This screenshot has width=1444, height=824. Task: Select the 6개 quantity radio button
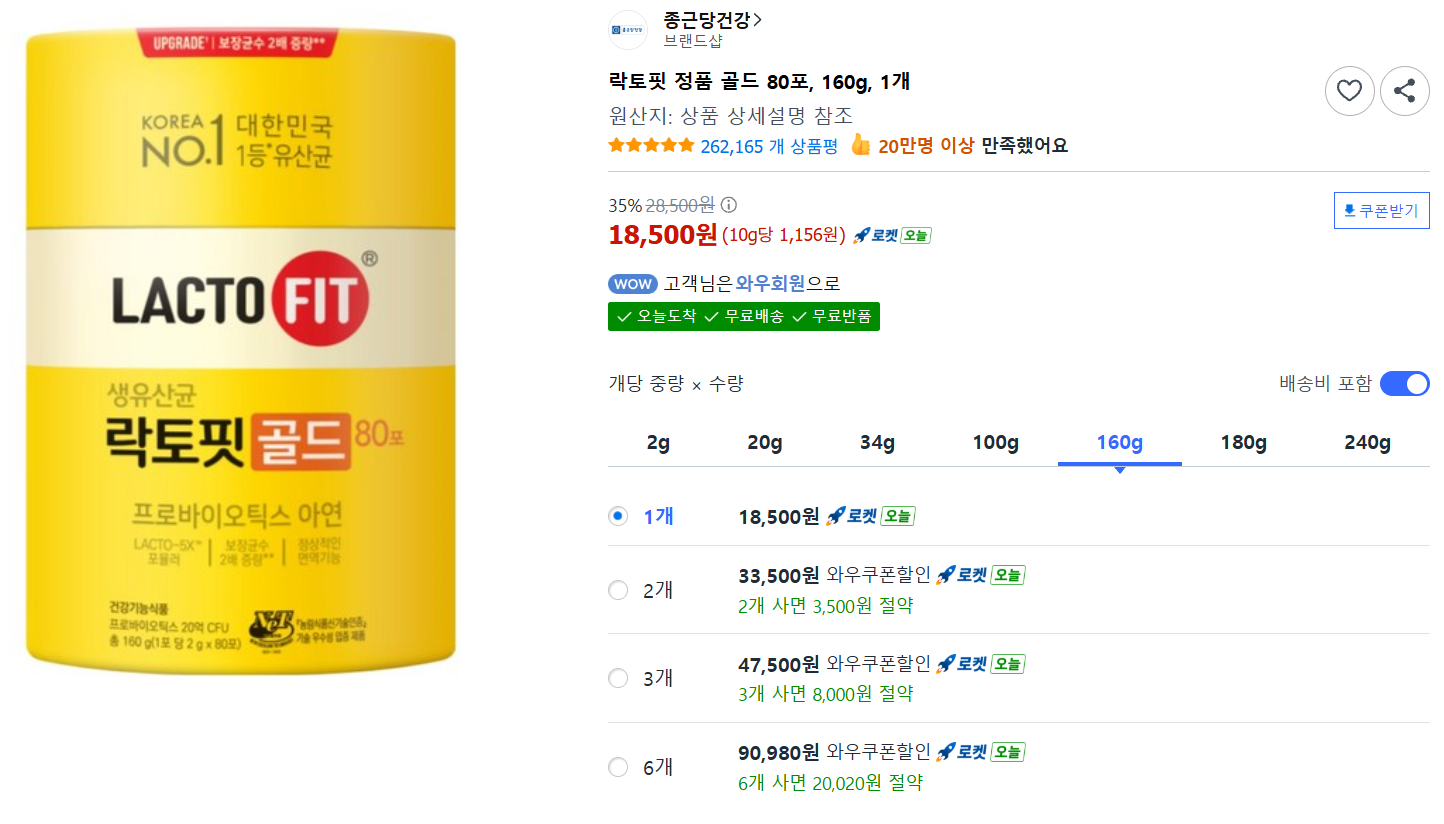pyautogui.click(x=618, y=767)
